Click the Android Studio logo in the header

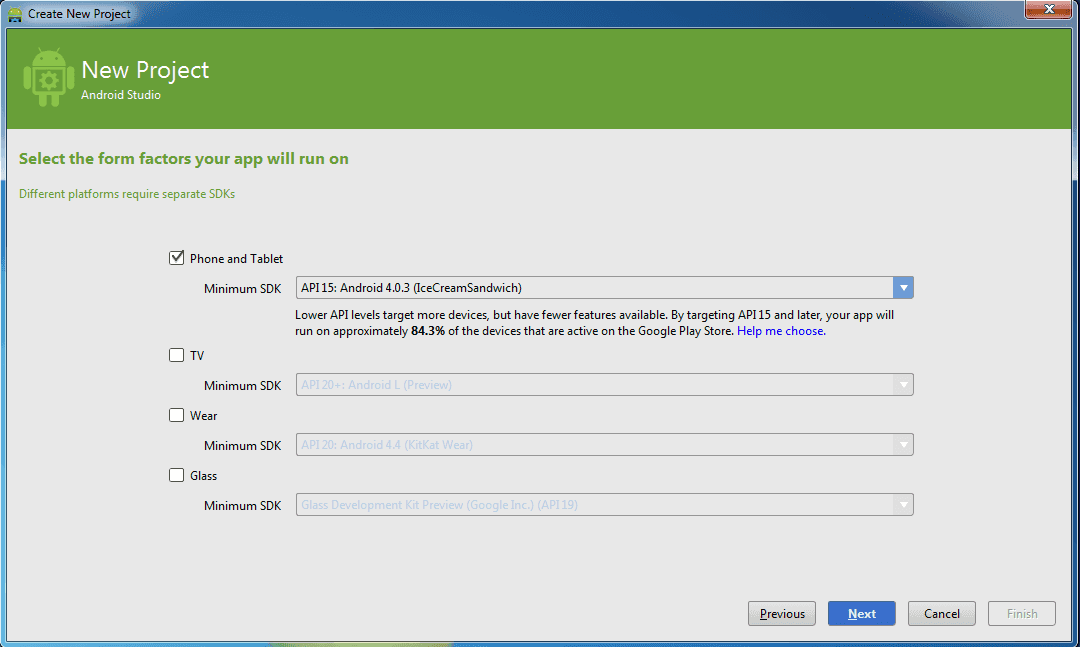point(48,77)
